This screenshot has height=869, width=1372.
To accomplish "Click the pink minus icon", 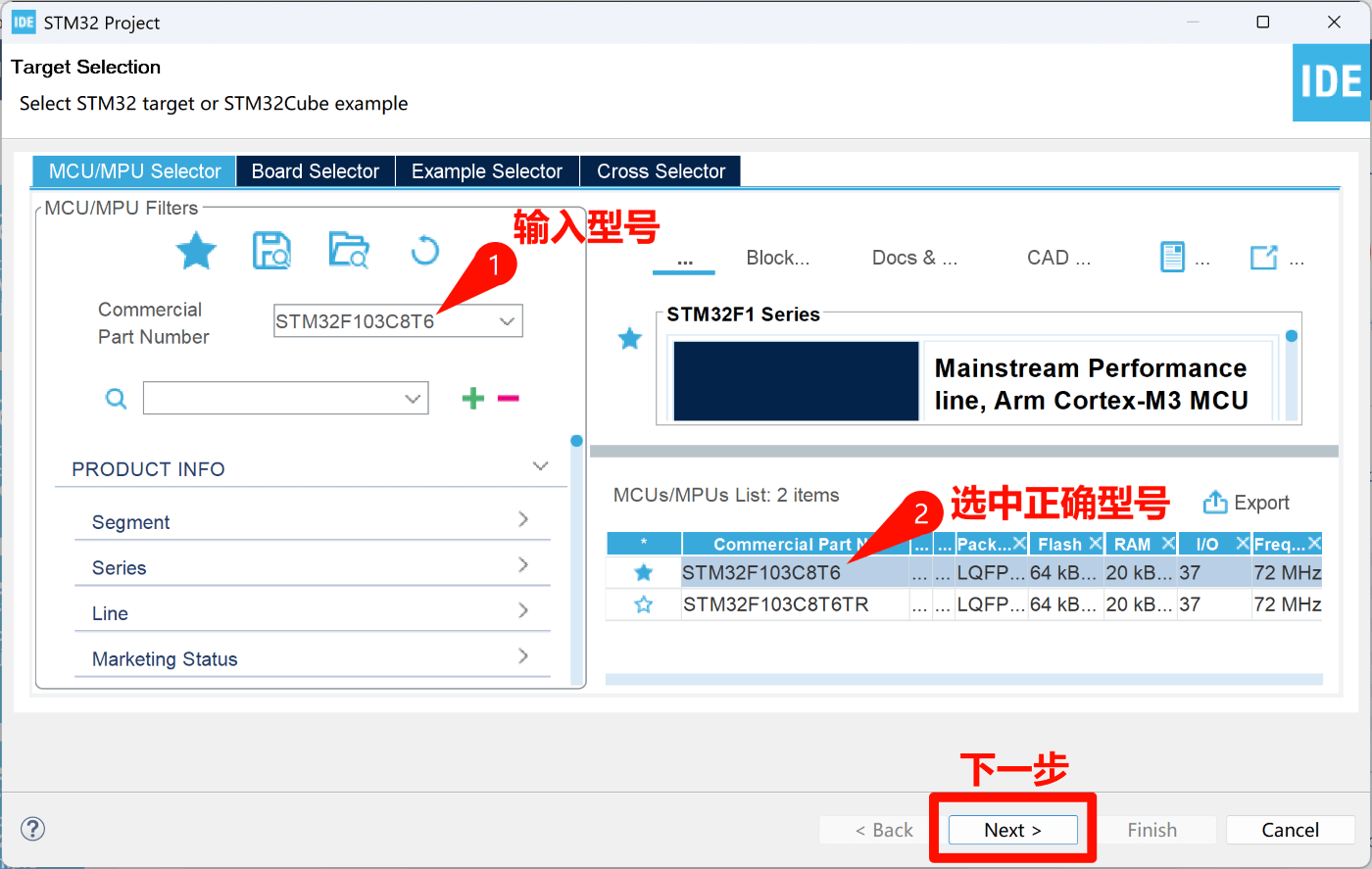I will 508,398.
